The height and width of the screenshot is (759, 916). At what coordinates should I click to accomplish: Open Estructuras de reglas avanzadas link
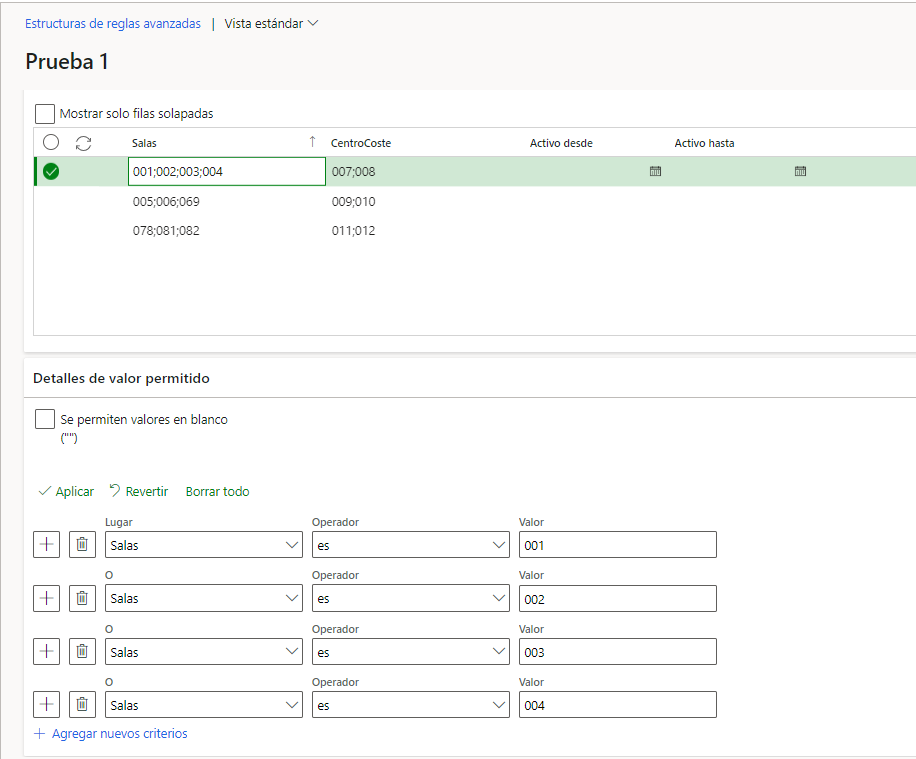point(113,23)
